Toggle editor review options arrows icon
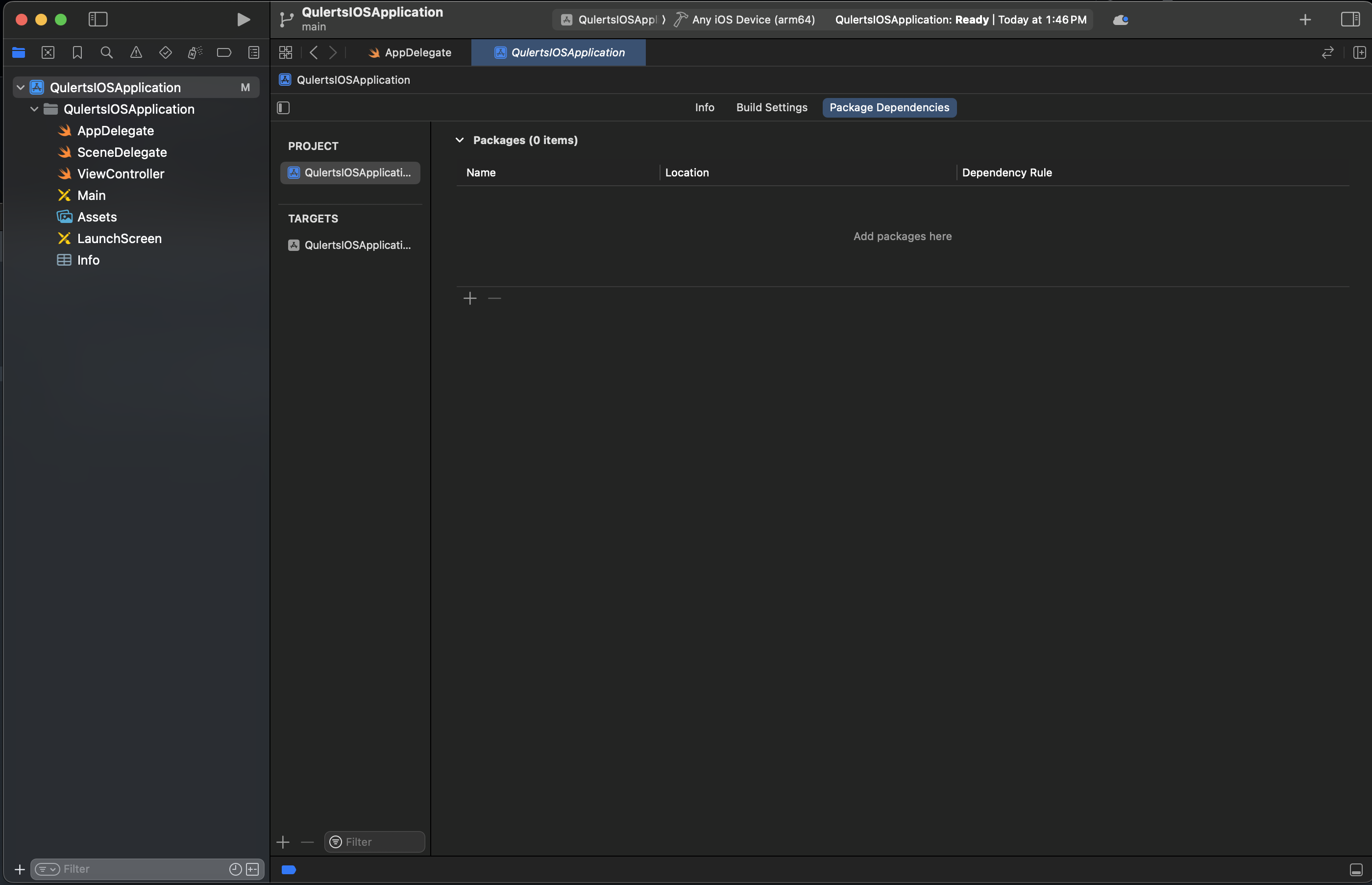The height and width of the screenshot is (885, 1372). click(1327, 53)
